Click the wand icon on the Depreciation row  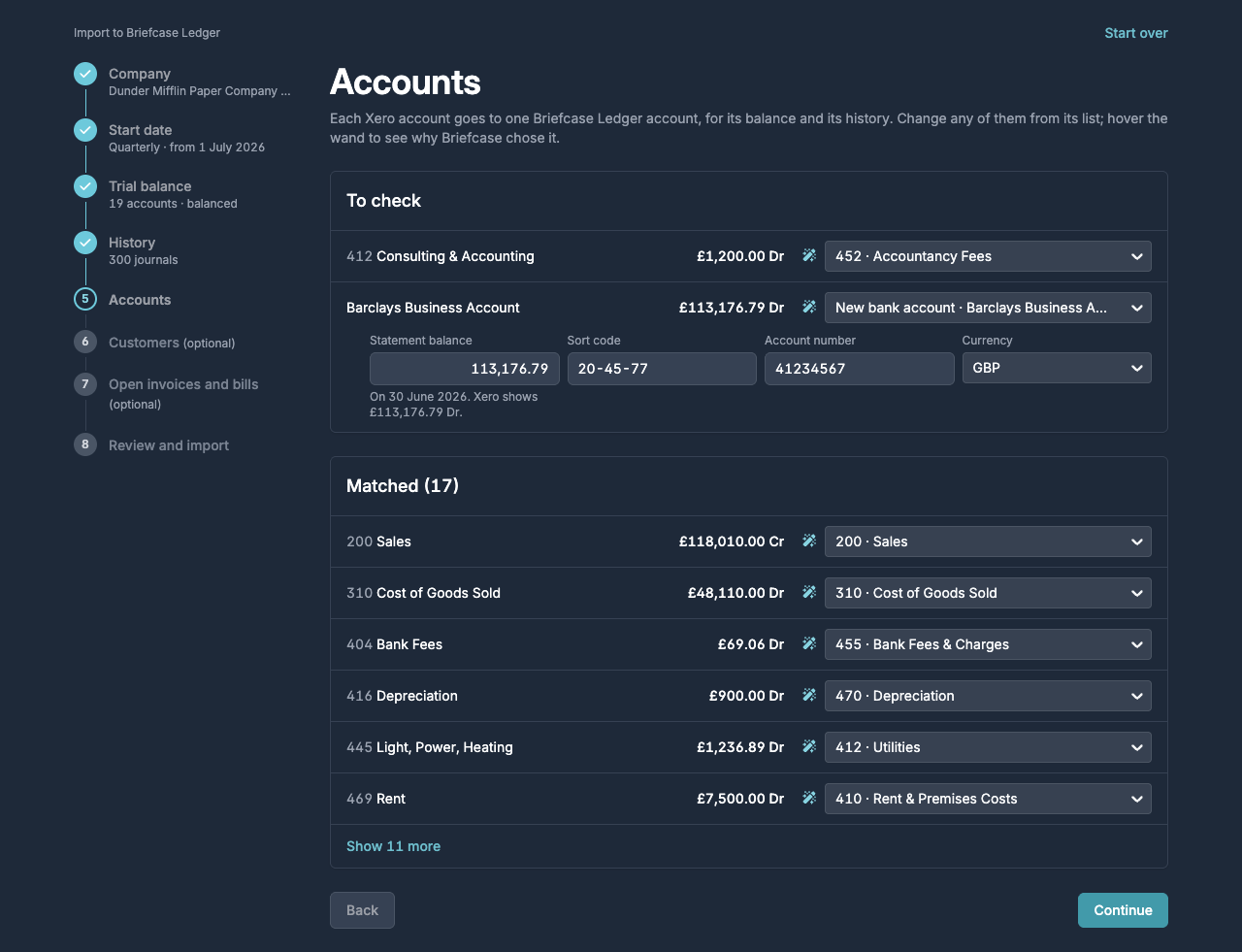tap(809, 696)
